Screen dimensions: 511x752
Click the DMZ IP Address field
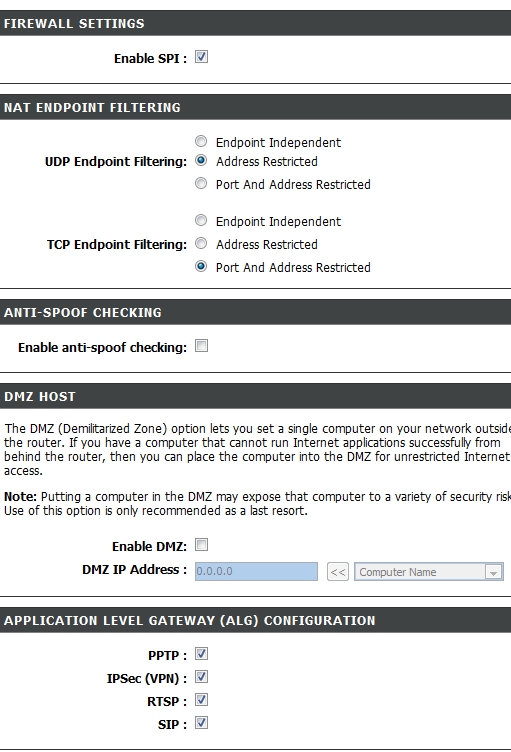(x=256, y=571)
